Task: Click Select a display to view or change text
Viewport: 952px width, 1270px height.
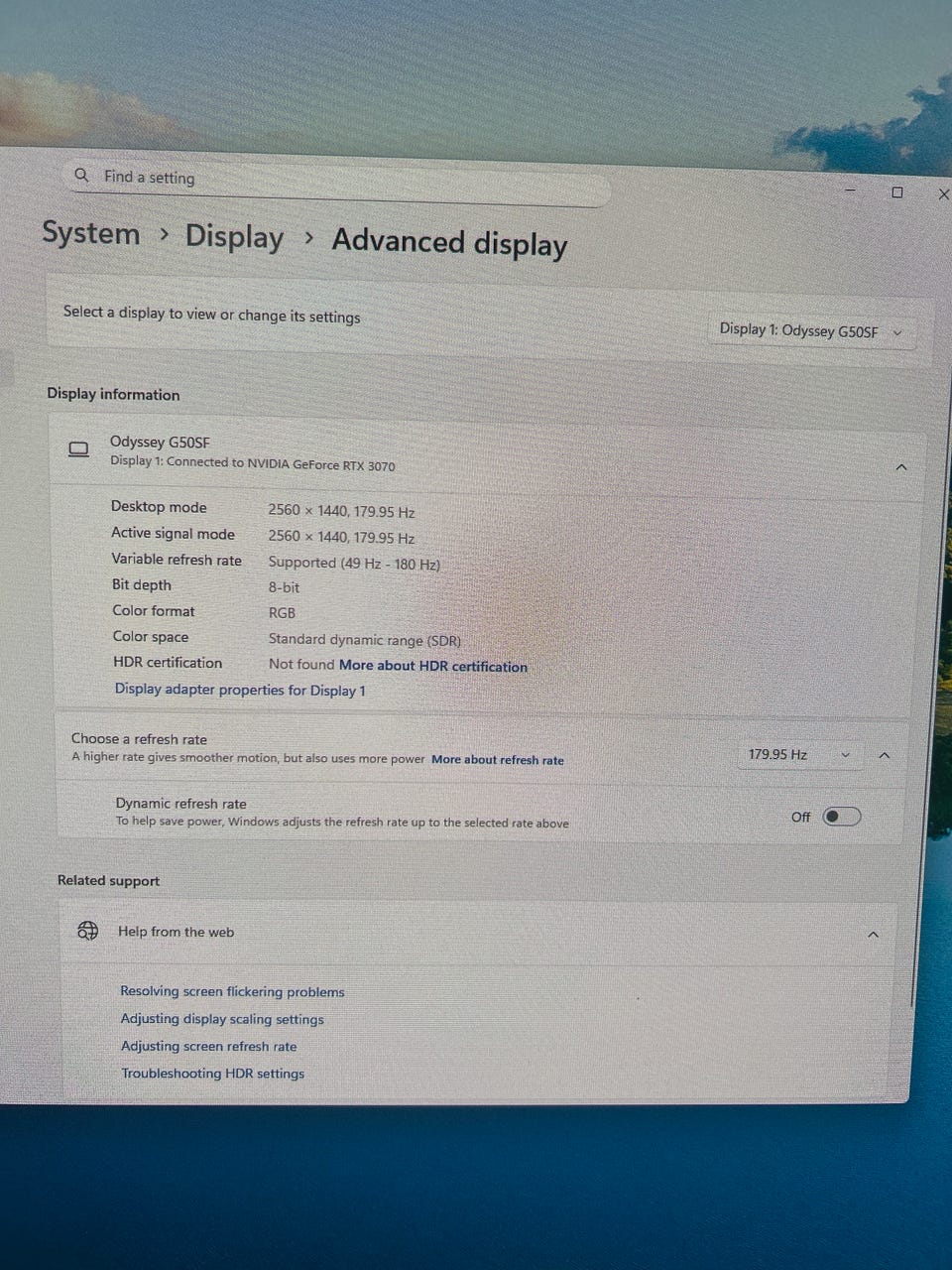Action: pyautogui.click(x=211, y=314)
